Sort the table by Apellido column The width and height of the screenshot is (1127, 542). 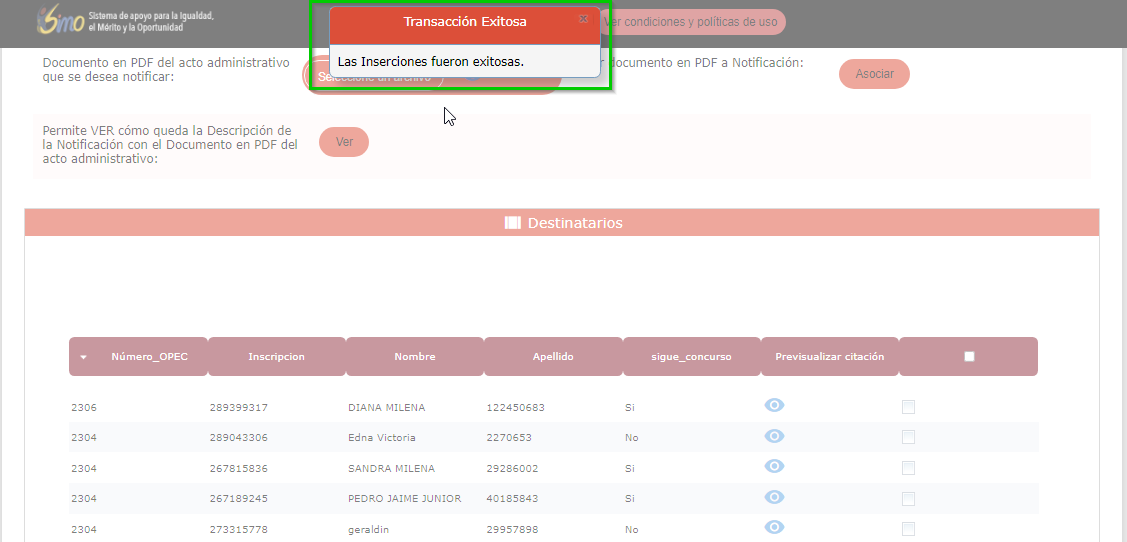[x=553, y=357]
